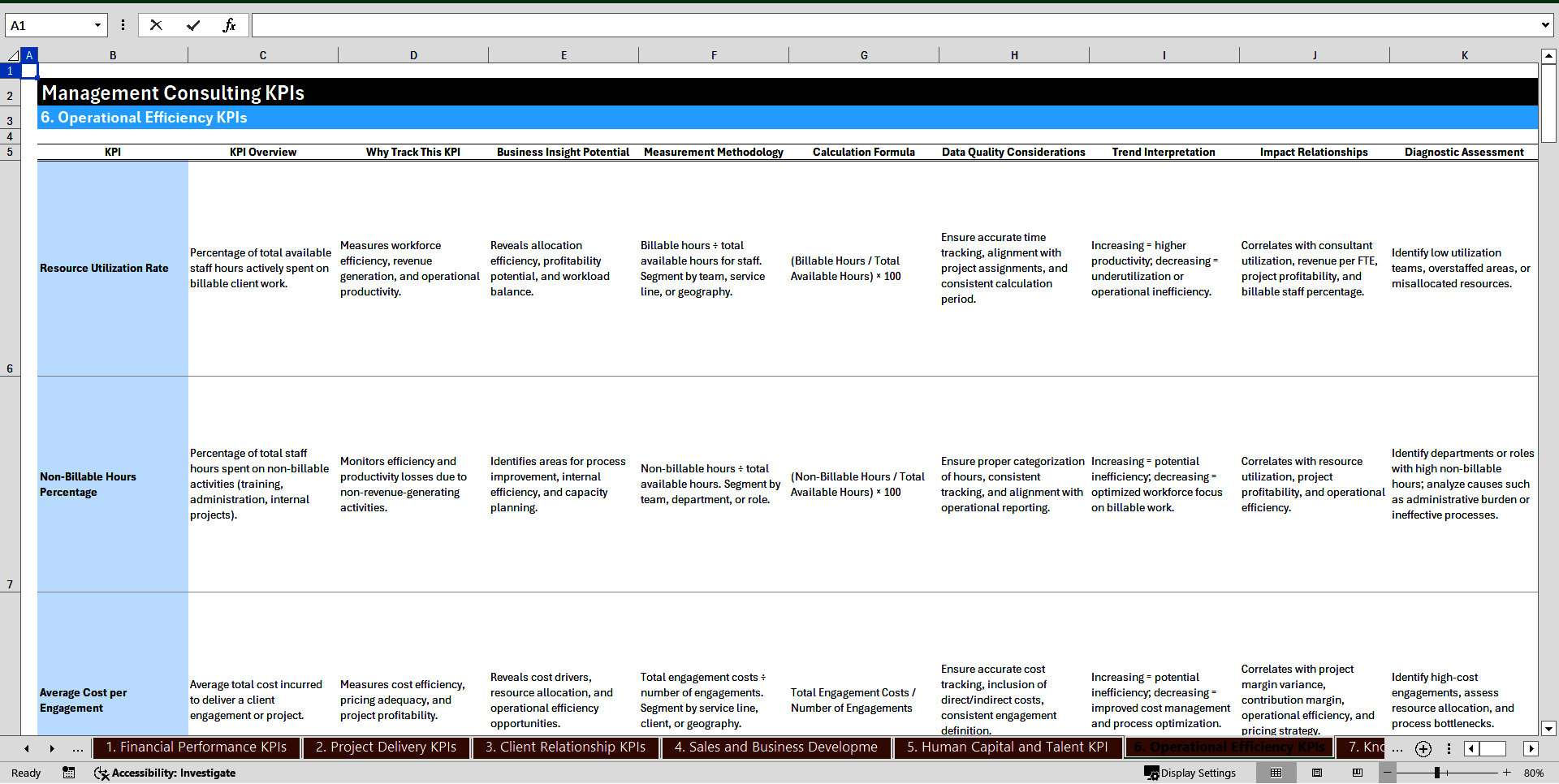Click the sheet options vertical dots icon
Image resolution: width=1559 pixels, height=784 pixels.
1449,748
